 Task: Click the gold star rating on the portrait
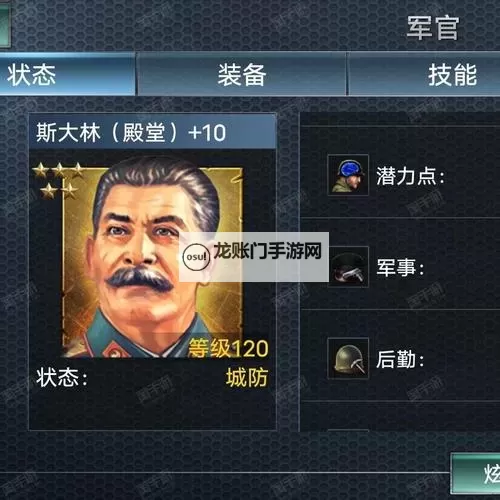pos(59,181)
